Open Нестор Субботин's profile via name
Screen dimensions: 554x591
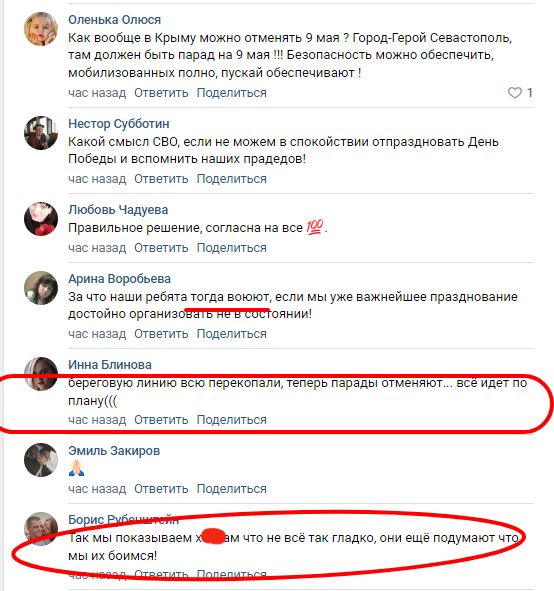click(x=119, y=124)
